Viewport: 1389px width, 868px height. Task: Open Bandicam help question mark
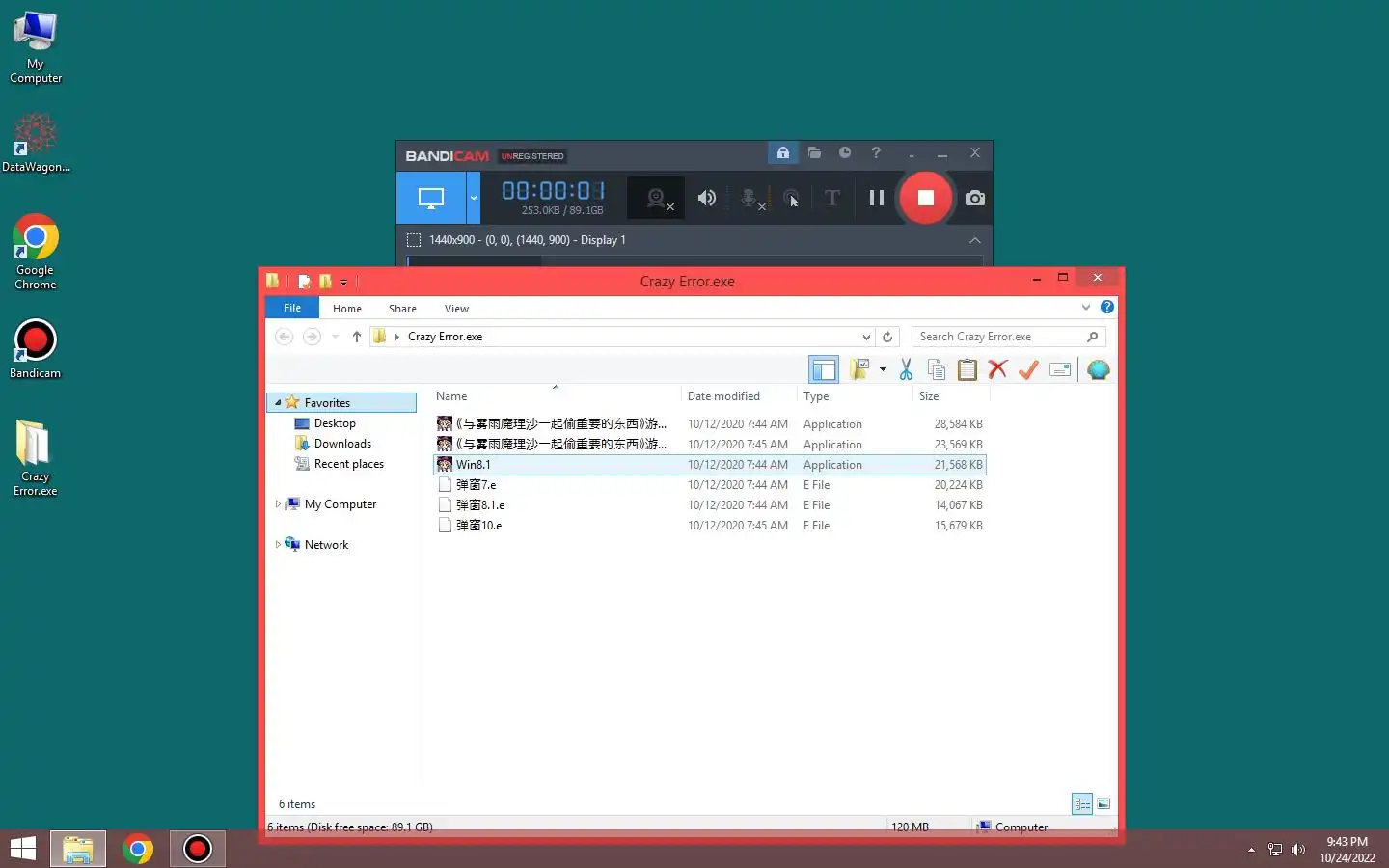(x=876, y=152)
